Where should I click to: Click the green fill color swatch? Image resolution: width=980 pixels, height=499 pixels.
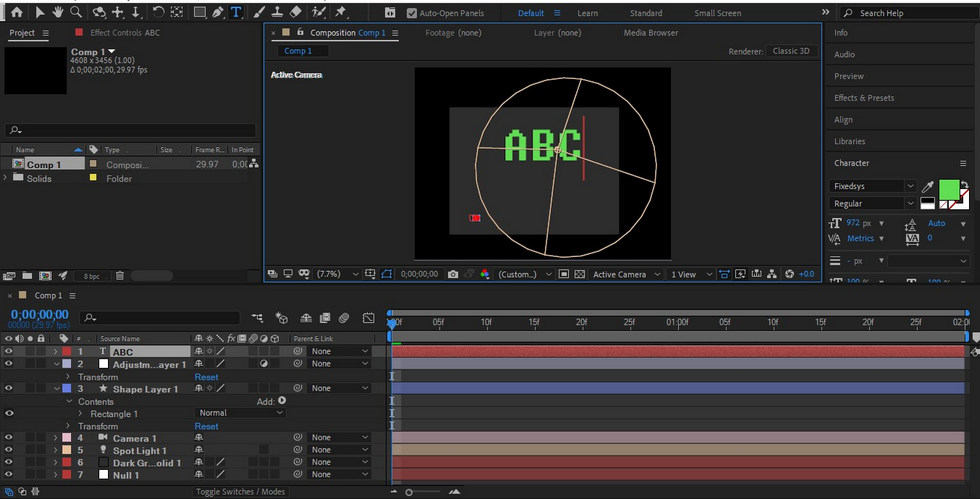(x=949, y=189)
